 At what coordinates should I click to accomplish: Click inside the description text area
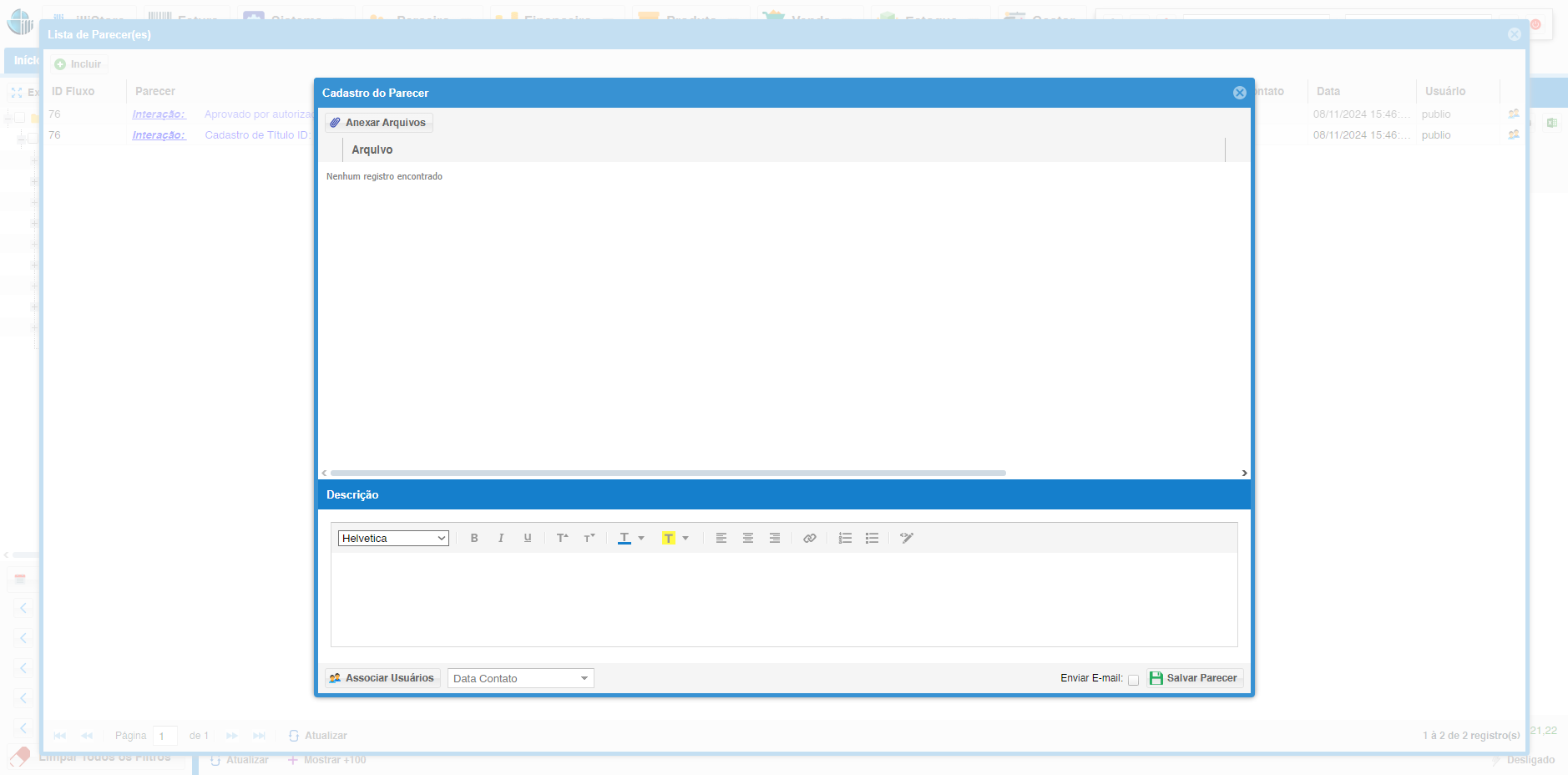pyautogui.click(x=783, y=599)
